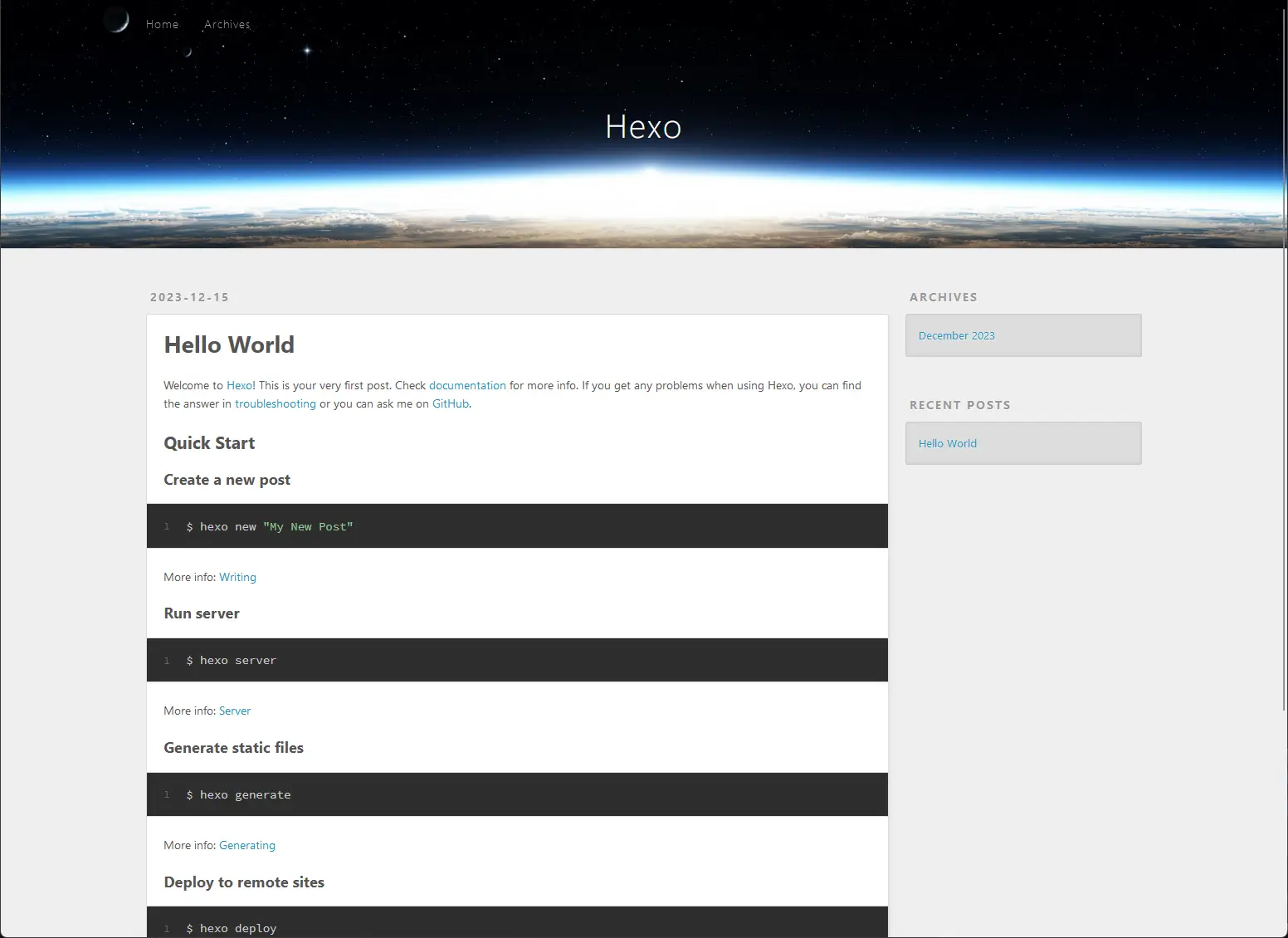1288x938 pixels.
Task: Click the crescent moon icon in header
Action: point(117,21)
